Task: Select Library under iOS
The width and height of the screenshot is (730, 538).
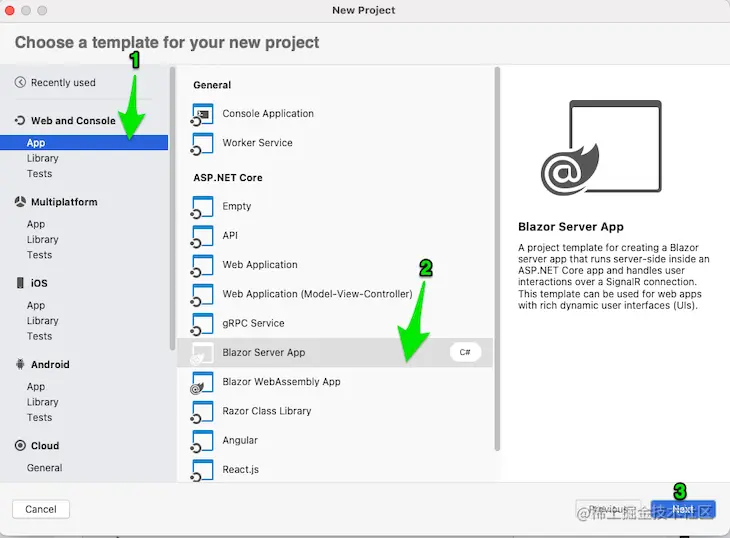Action: 42,321
